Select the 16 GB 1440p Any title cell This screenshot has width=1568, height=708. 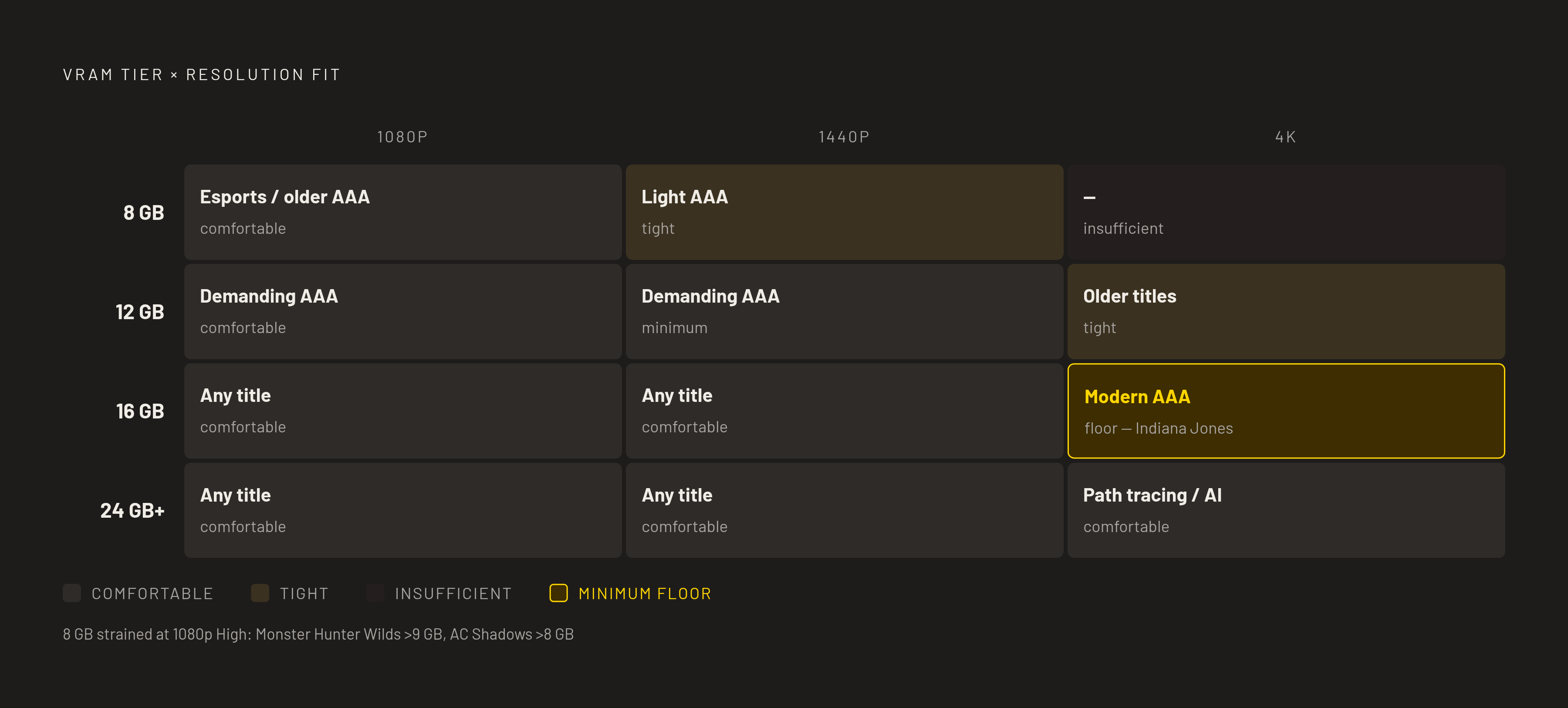844,411
